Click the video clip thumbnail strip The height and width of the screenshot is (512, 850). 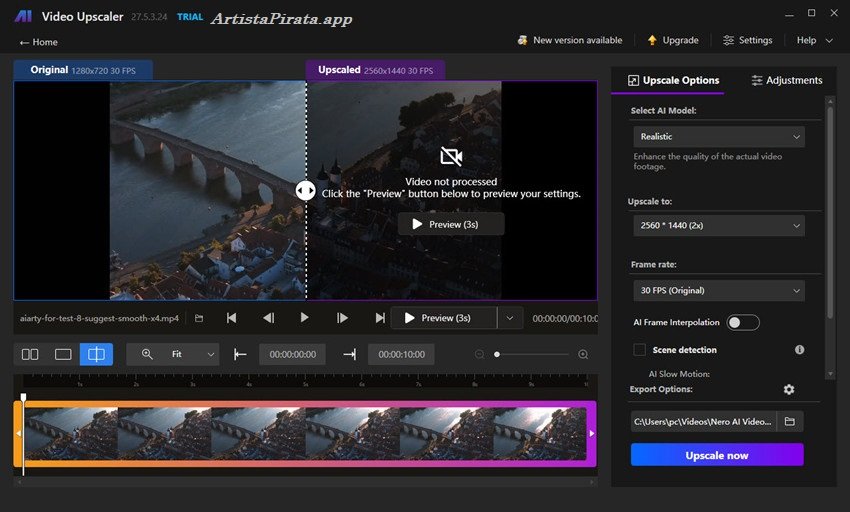[x=305, y=434]
